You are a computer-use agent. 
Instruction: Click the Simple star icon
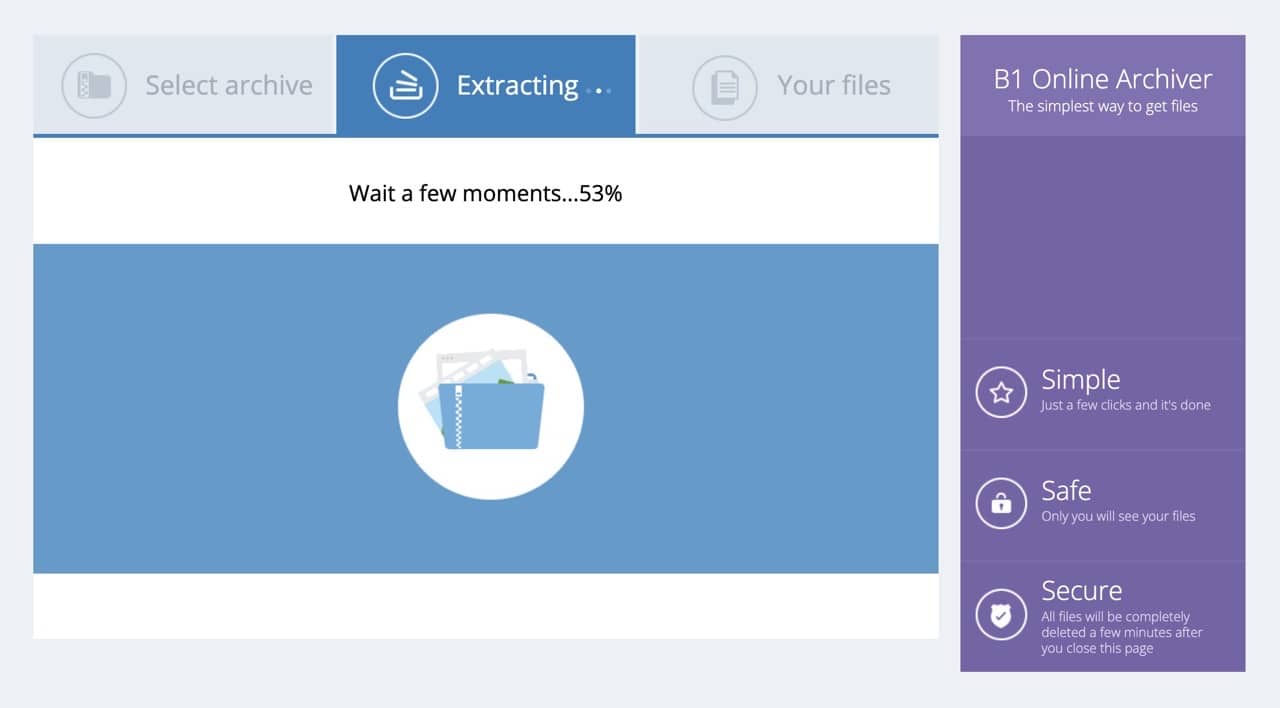click(x=1001, y=392)
